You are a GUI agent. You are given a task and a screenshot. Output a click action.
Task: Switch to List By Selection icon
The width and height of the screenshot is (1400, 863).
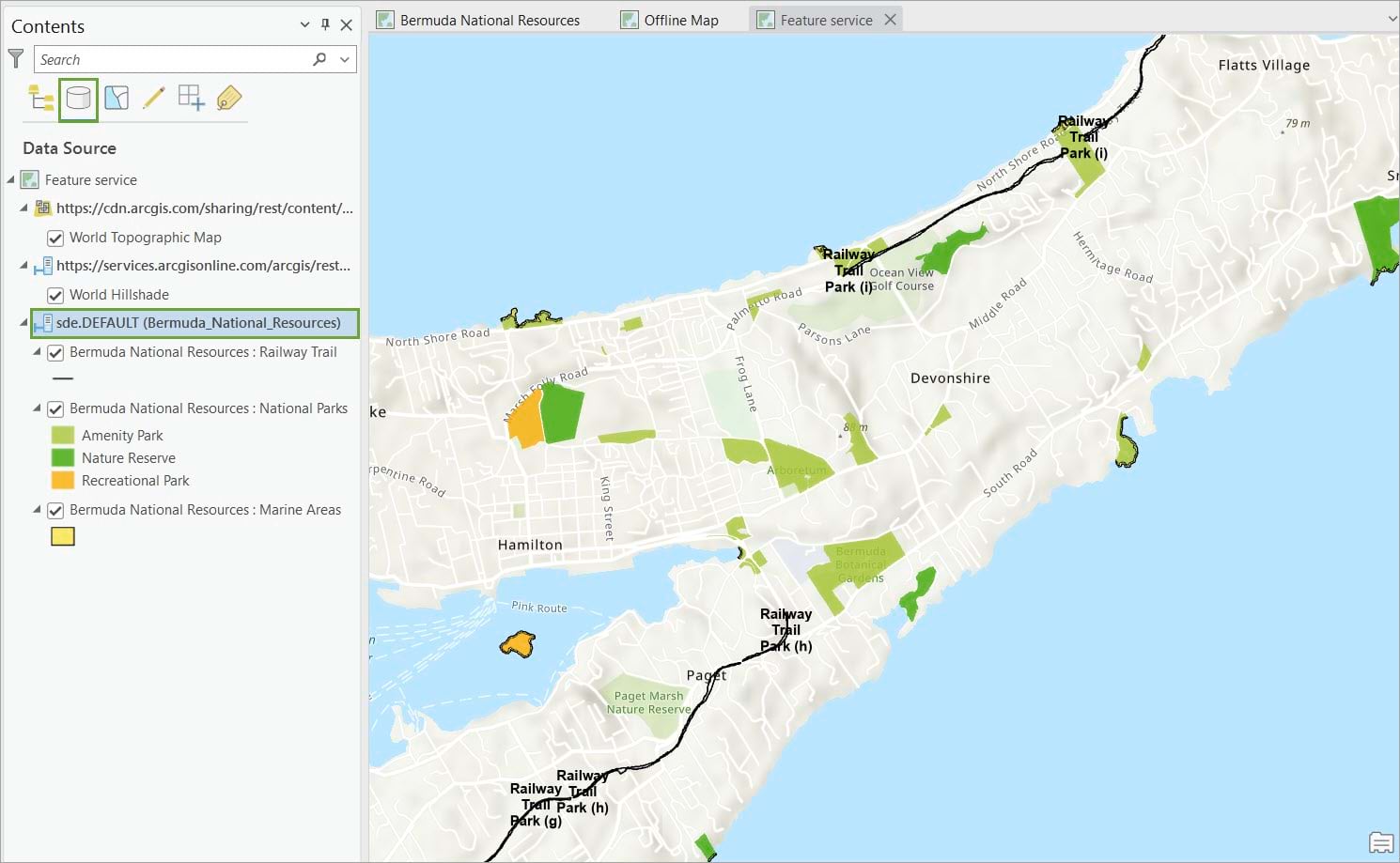117,98
